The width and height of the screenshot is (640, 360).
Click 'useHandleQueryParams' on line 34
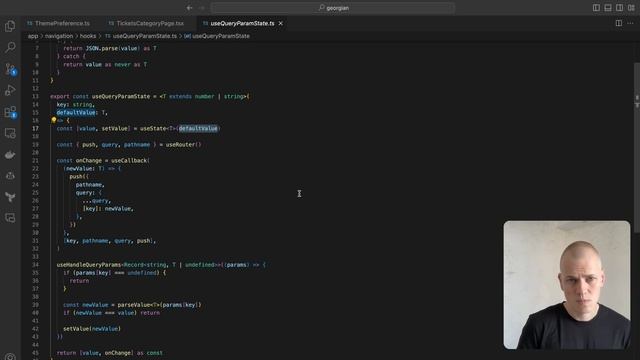pyautogui.click(x=89, y=264)
